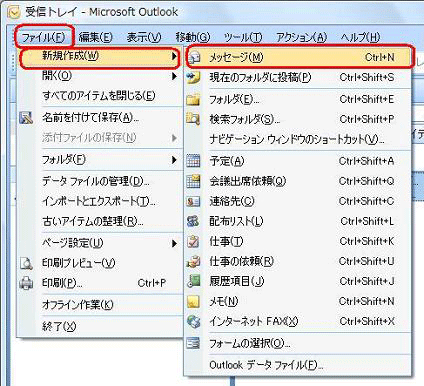Click the Appointment calendar icon
This screenshot has width=424, height=386.
193,161
